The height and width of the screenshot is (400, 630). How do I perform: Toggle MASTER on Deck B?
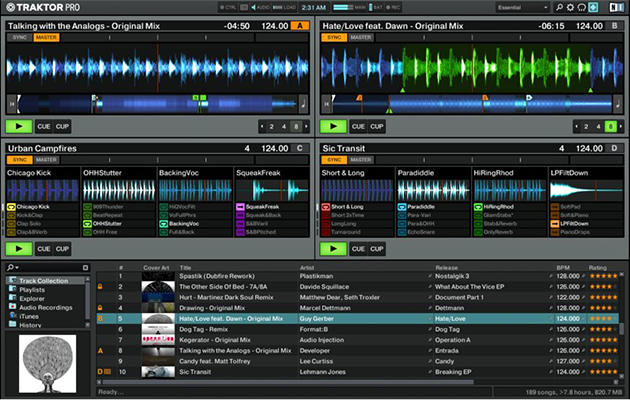pos(361,37)
